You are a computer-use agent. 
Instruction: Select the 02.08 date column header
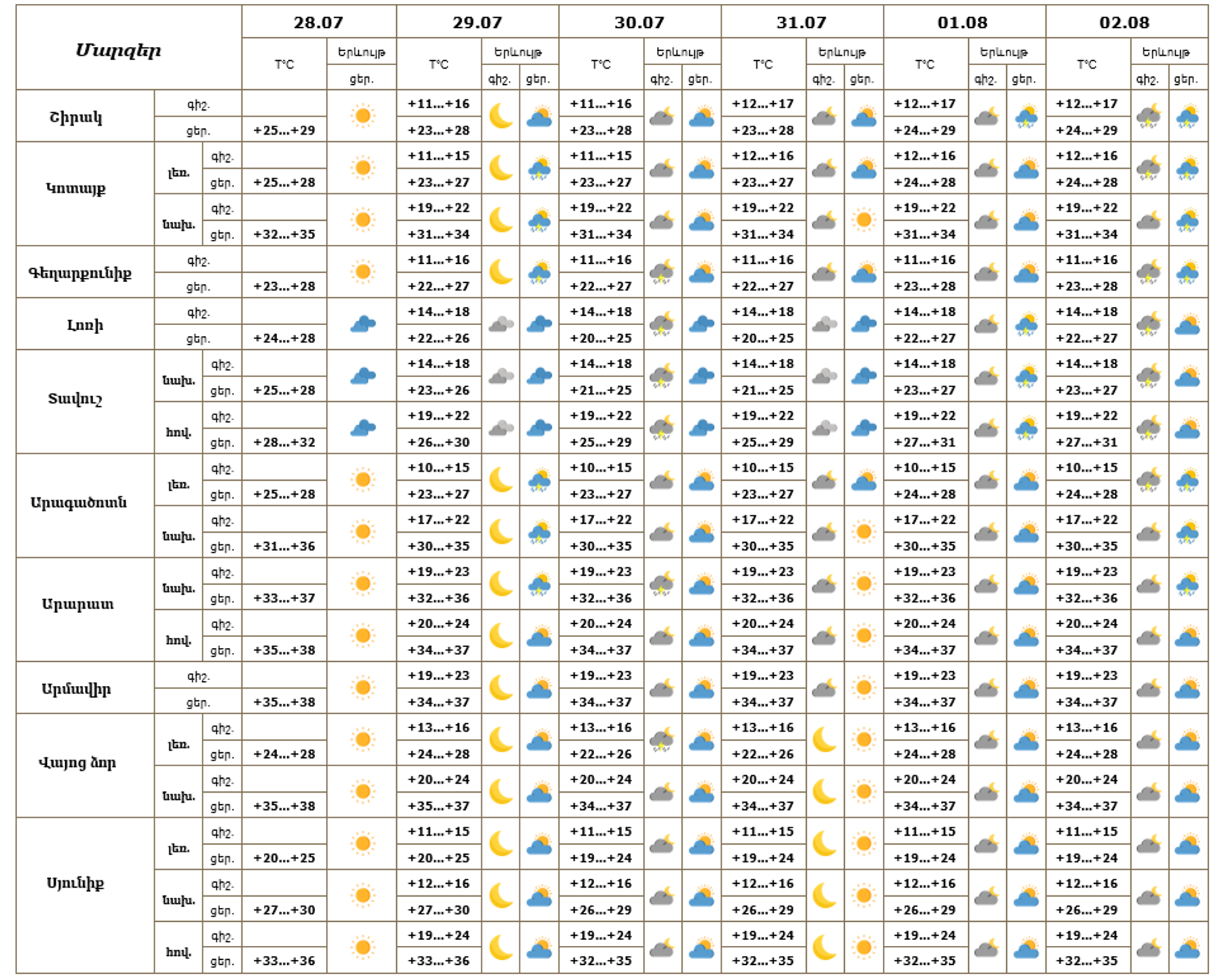[x=1125, y=22]
